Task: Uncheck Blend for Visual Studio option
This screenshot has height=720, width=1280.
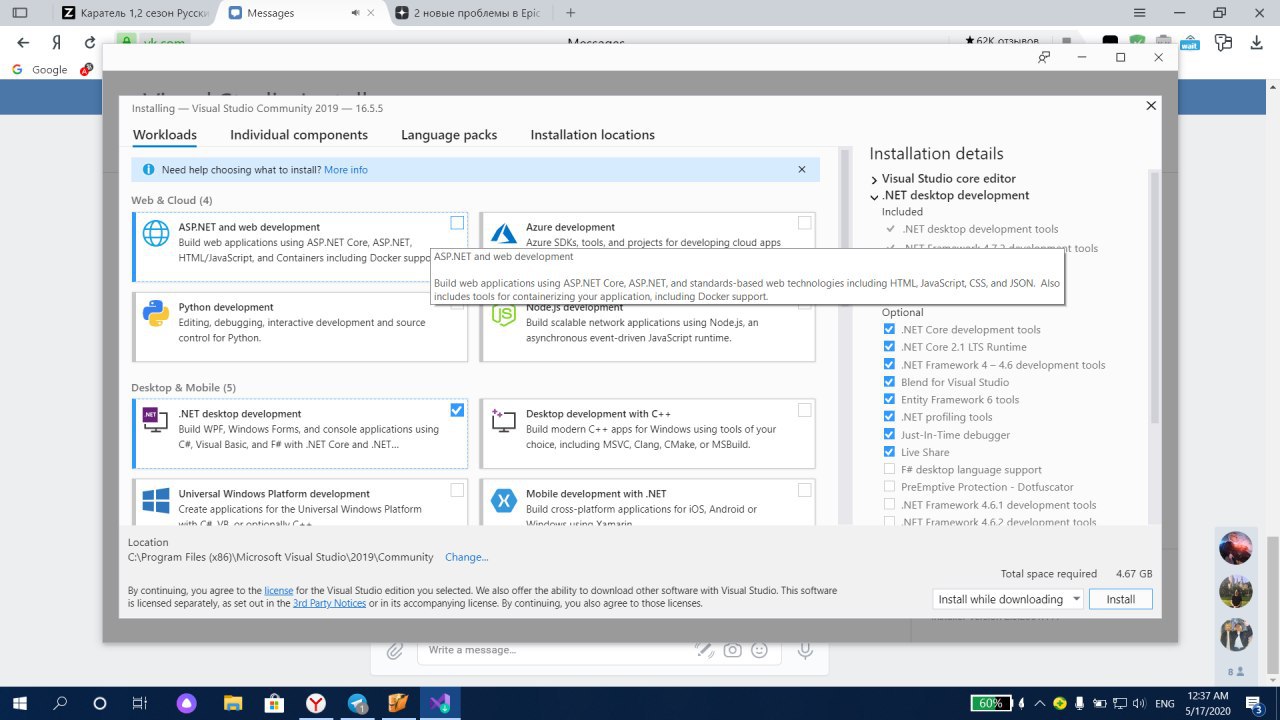Action: [889, 382]
